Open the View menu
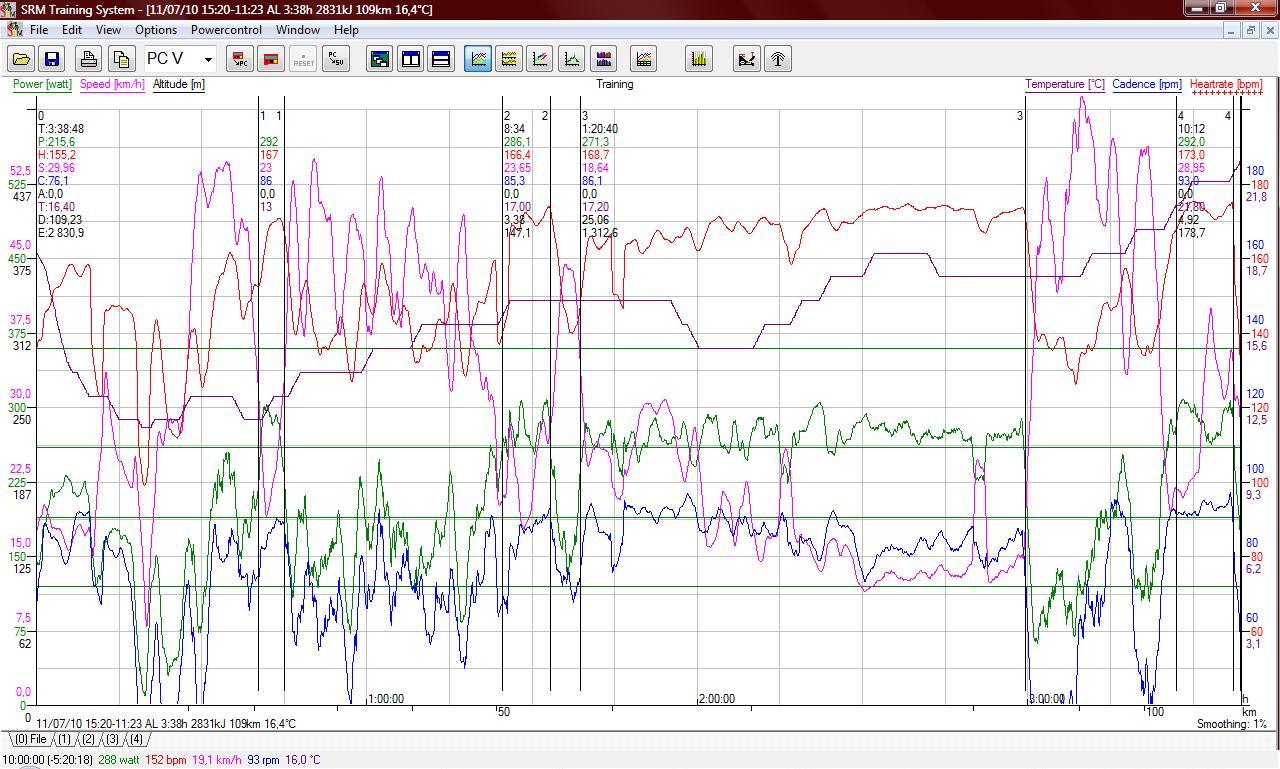The image size is (1280, 769). [x=108, y=30]
